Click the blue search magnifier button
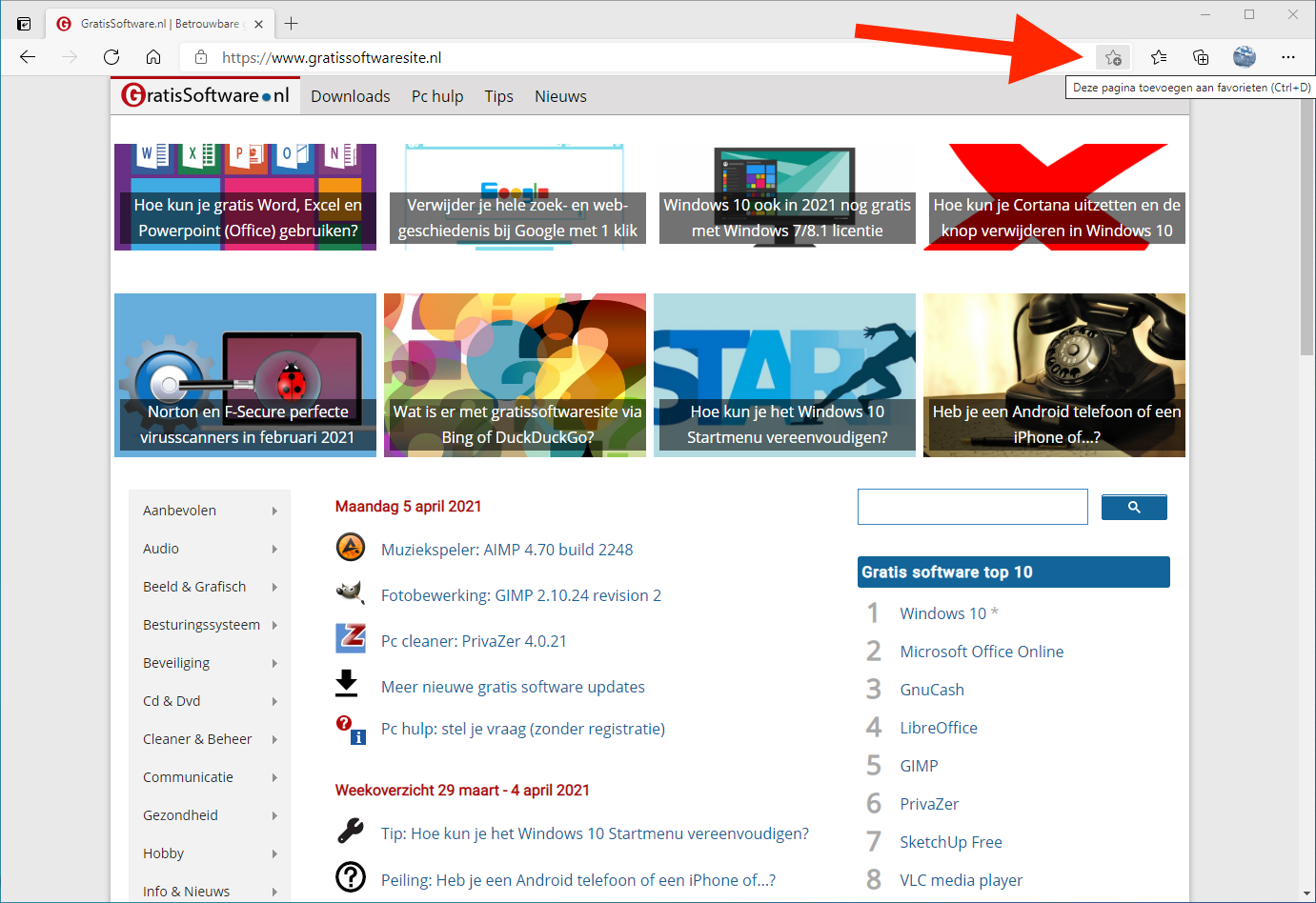Viewport: 1316px width, 903px height. pos(1133,508)
